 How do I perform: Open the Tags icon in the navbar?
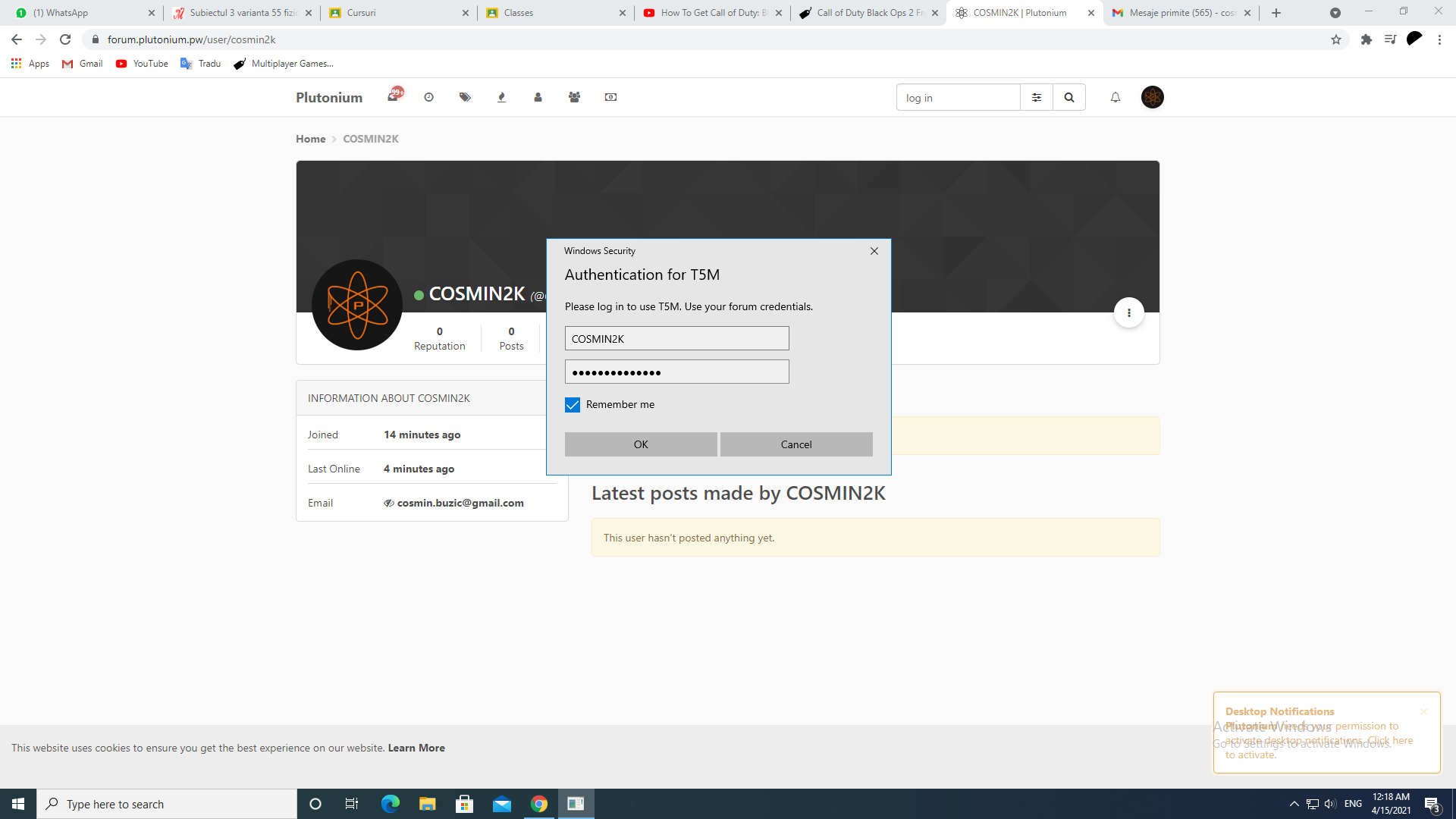[x=465, y=97]
